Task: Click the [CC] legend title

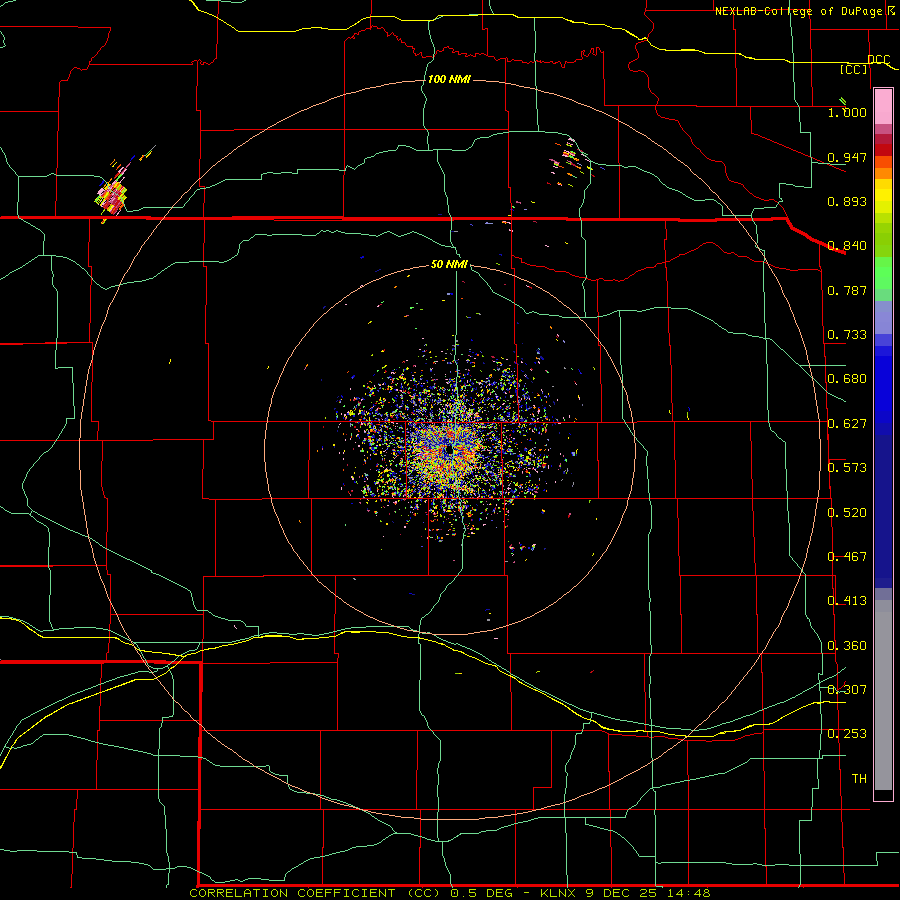Action: (854, 70)
